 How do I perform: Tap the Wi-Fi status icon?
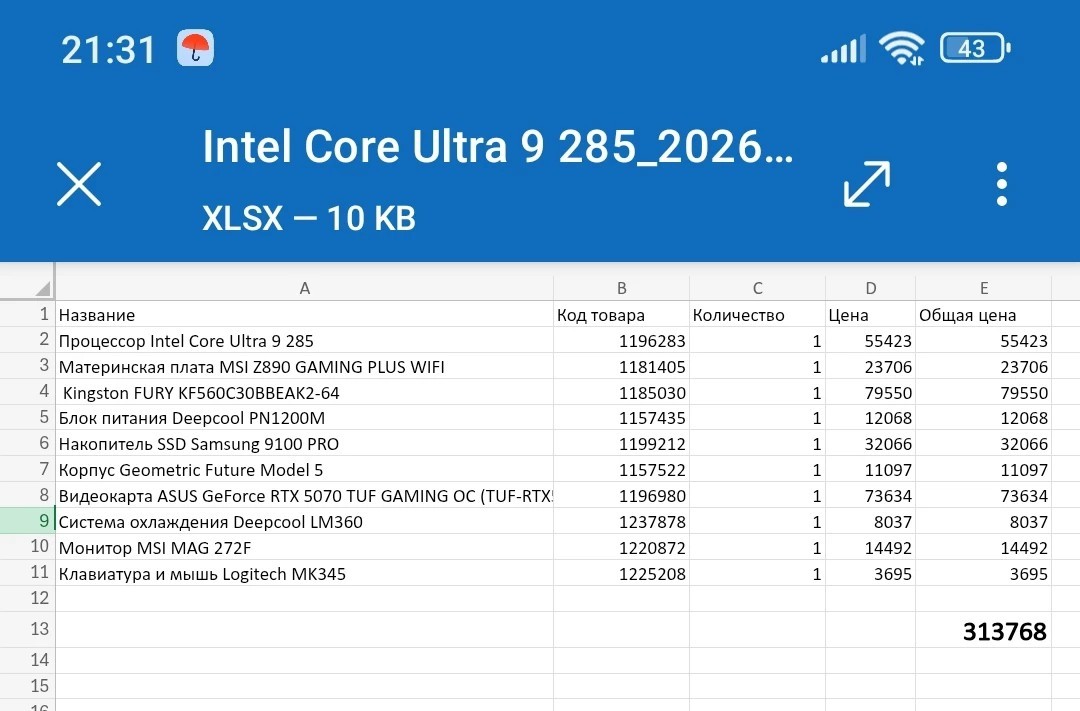coord(901,49)
